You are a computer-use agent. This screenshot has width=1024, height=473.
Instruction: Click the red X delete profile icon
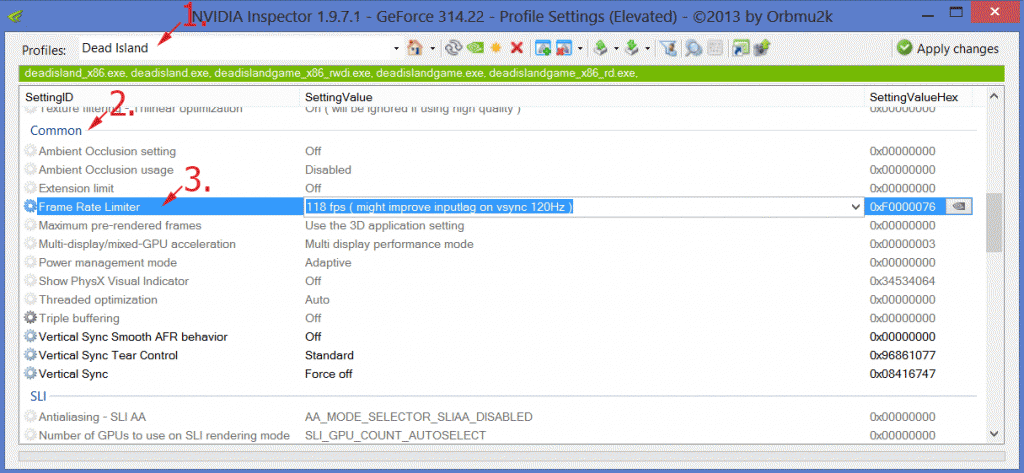(x=517, y=48)
